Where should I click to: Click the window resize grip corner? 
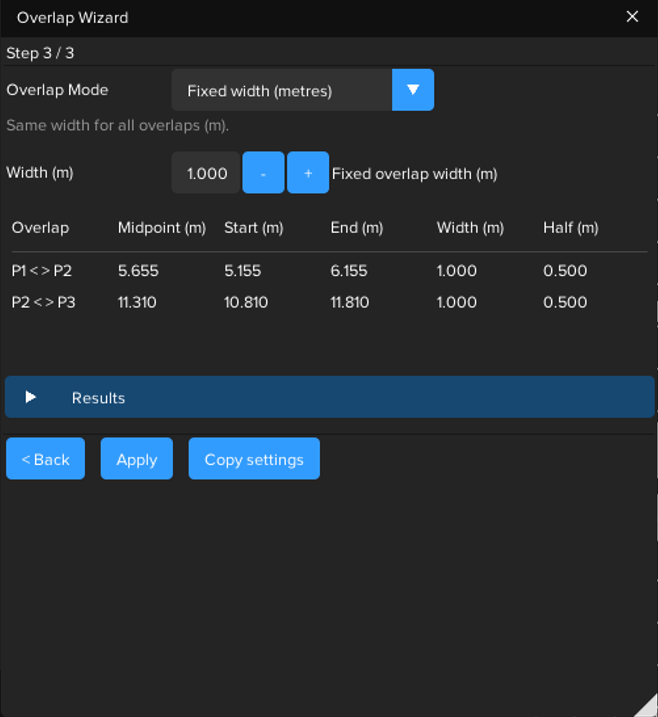coord(646,706)
